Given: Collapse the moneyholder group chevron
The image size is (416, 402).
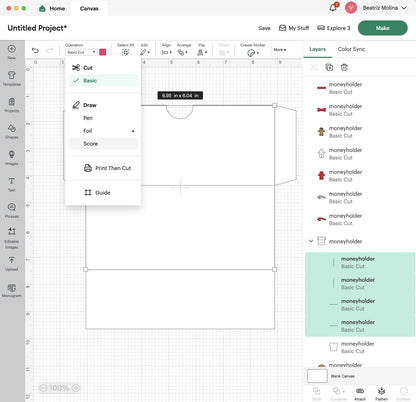Looking at the screenshot, I should point(311,241).
